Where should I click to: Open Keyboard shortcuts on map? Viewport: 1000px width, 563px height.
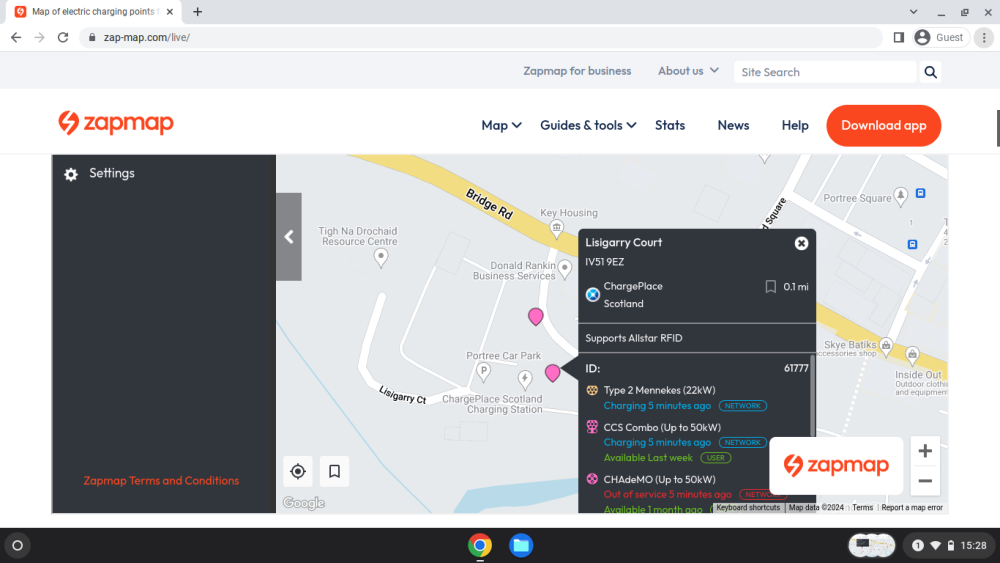point(747,508)
